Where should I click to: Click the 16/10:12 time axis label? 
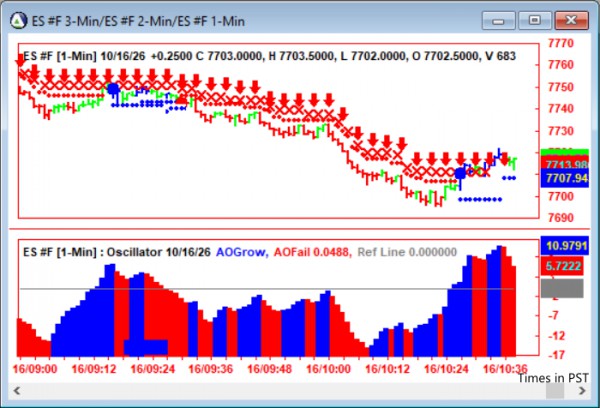(387, 369)
